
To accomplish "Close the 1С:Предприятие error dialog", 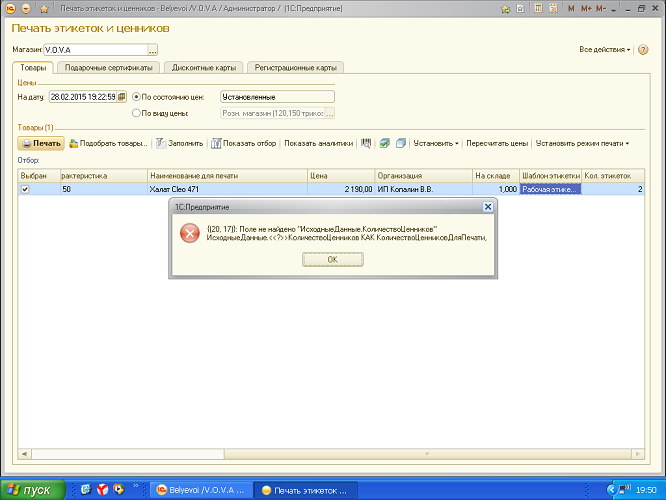I will pyautogui.click(x=488, y=206).
